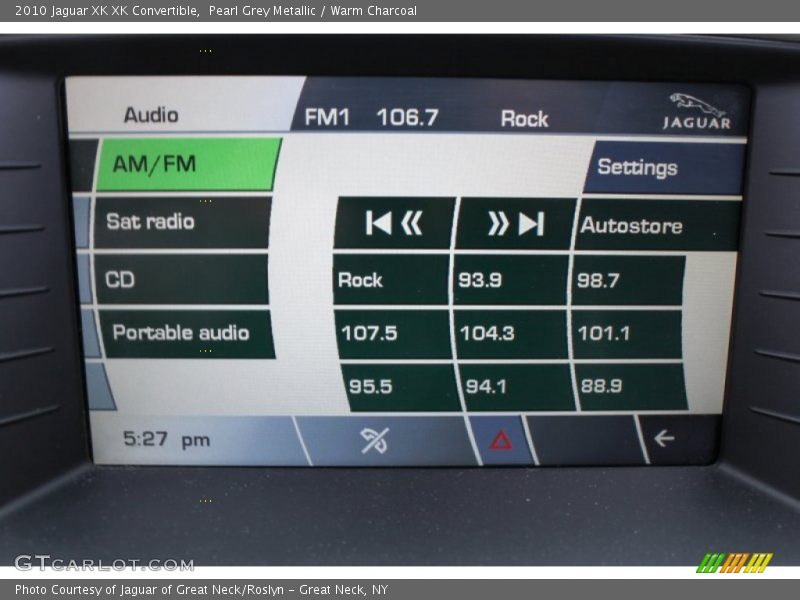Select preset station 98.7
Screen dimensions: 800x600
point(628,280)
